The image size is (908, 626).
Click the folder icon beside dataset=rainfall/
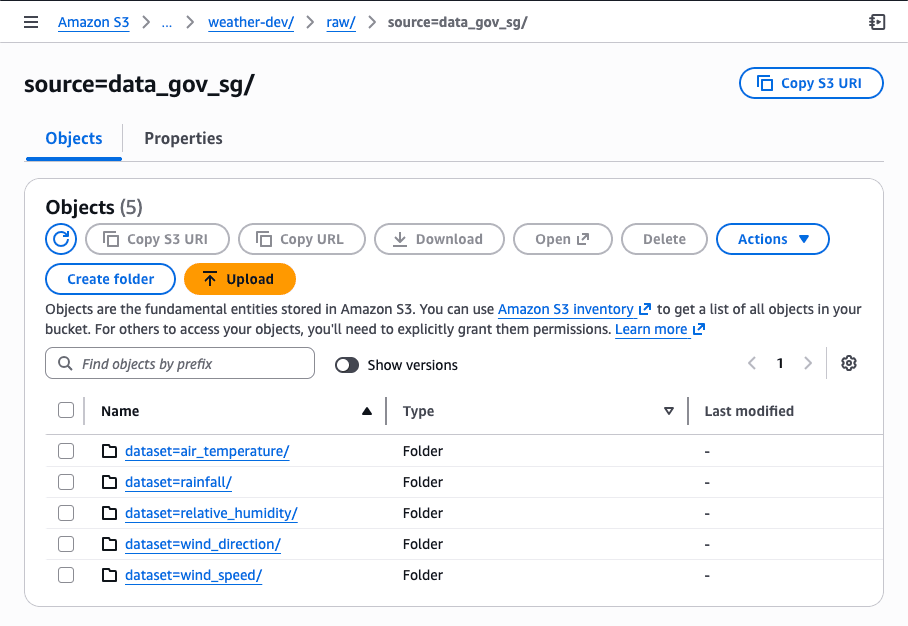110,482
